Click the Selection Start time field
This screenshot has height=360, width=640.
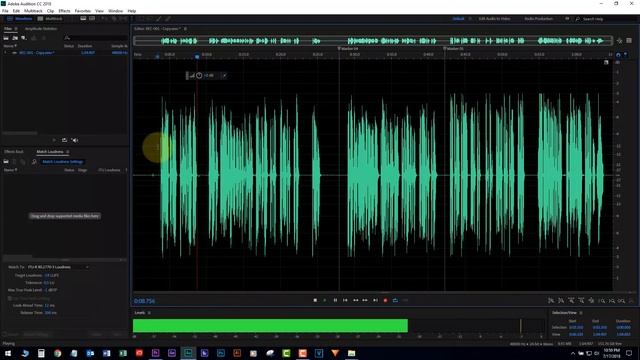pos(576,327)
